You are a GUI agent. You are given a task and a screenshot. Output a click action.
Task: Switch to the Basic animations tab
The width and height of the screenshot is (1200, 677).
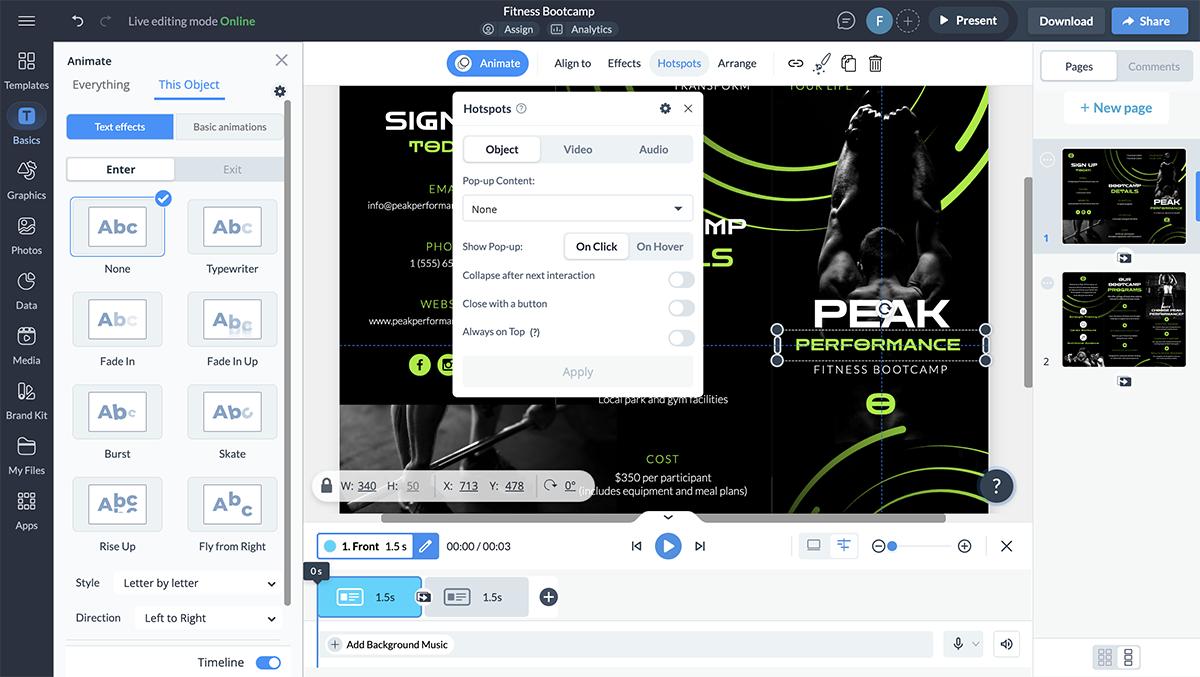coord(230,127)
